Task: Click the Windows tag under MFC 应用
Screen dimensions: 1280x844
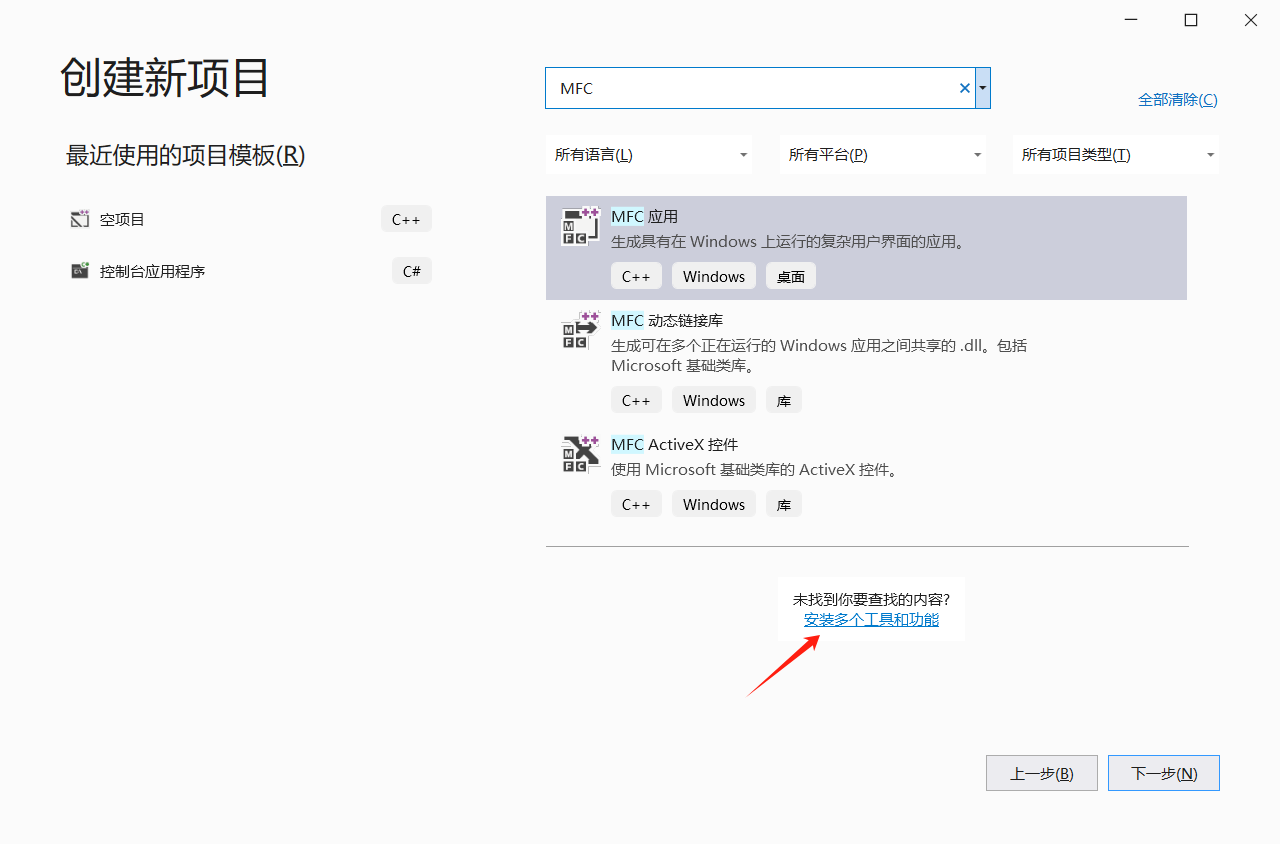Action: (x=714, y=276)
